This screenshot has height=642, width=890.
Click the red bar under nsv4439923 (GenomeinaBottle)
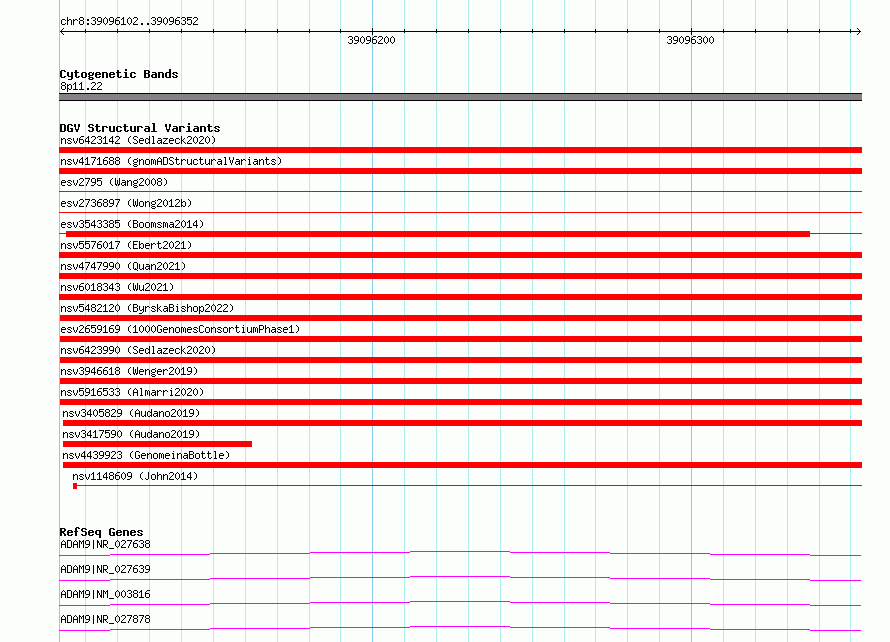[462, 465]
